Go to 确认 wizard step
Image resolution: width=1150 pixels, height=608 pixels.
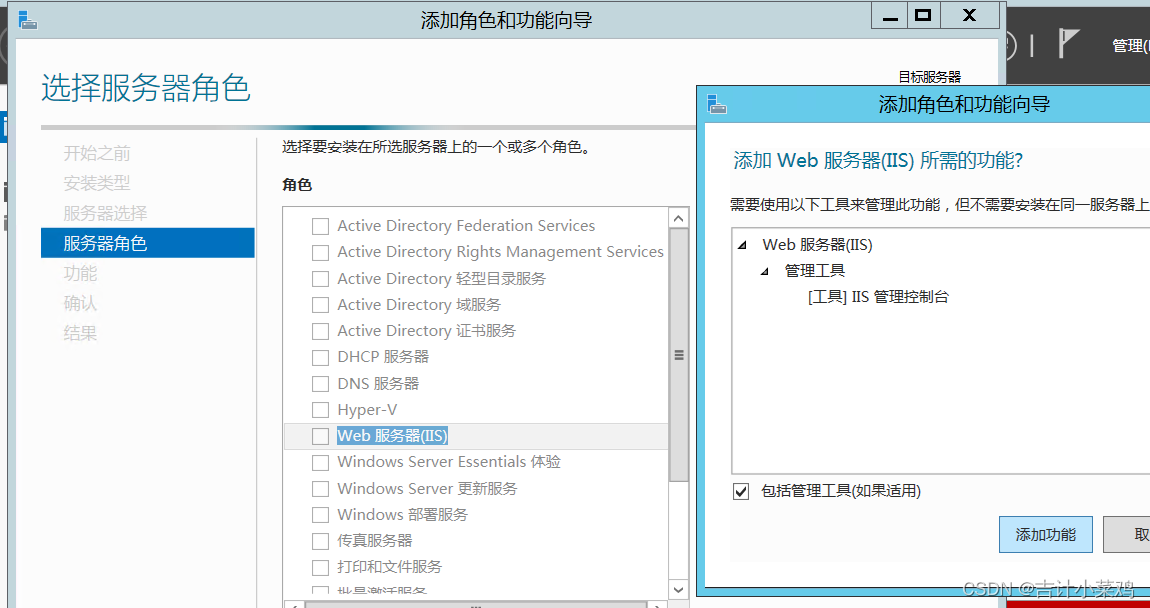pos(80,304)
